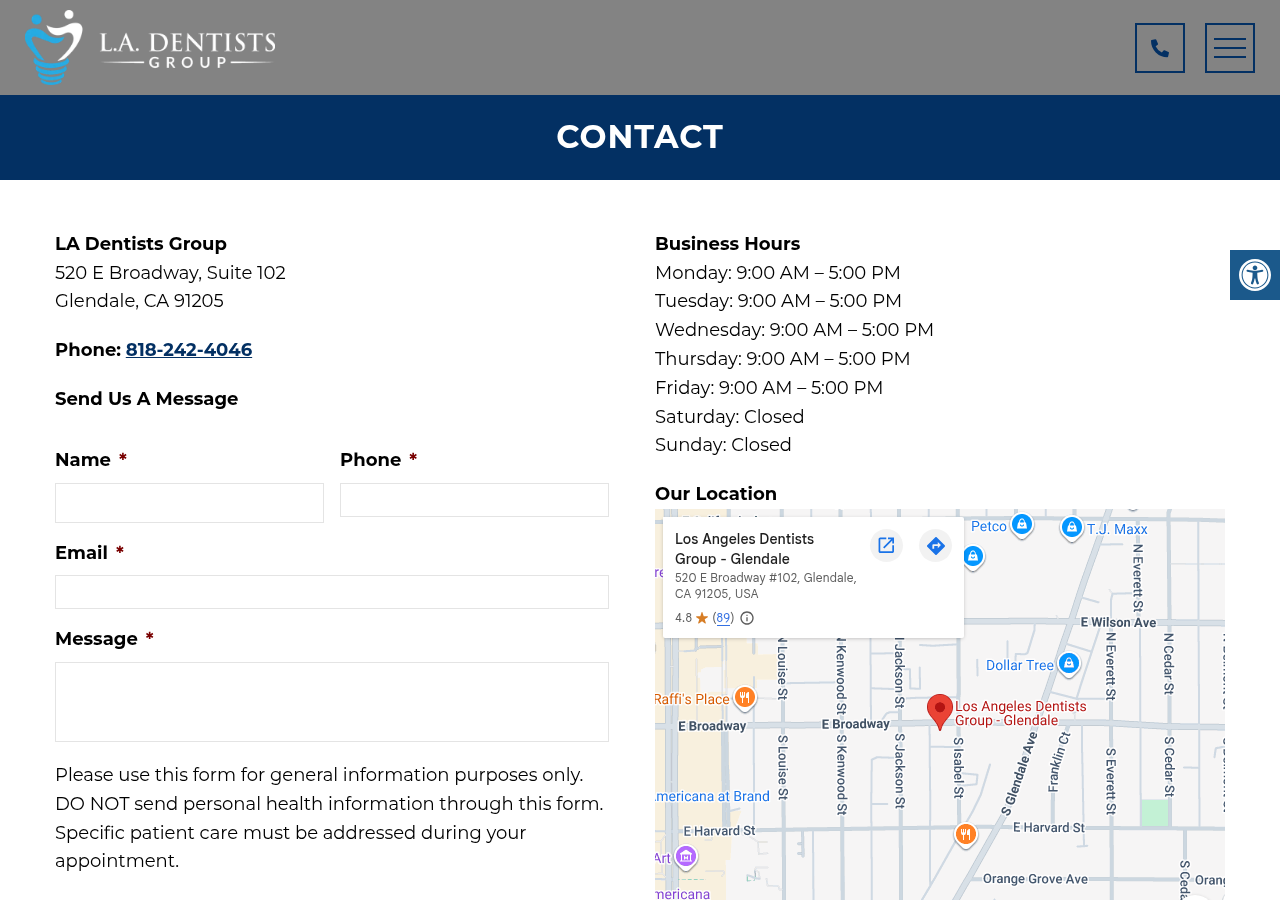
Task: Click the Monday: 9:00 AM – 5:00 PM line
Action: pyautogui.click(x=778, y=273)
